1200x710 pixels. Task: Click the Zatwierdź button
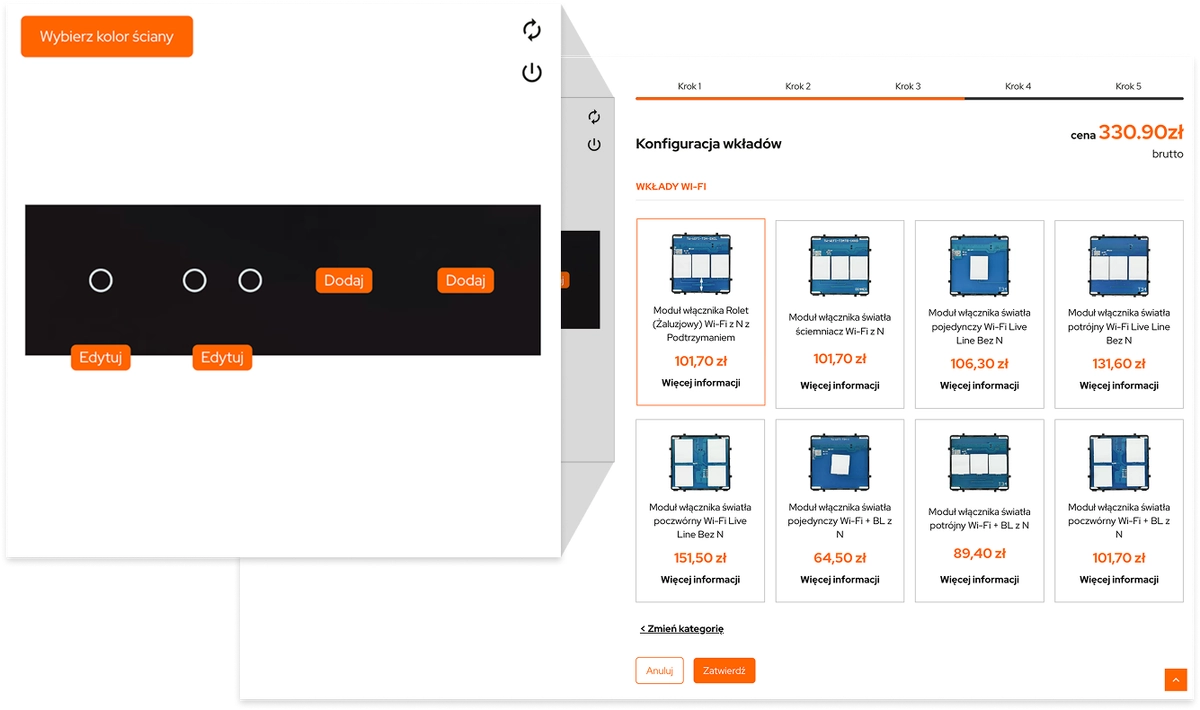(x=724, y=671)
